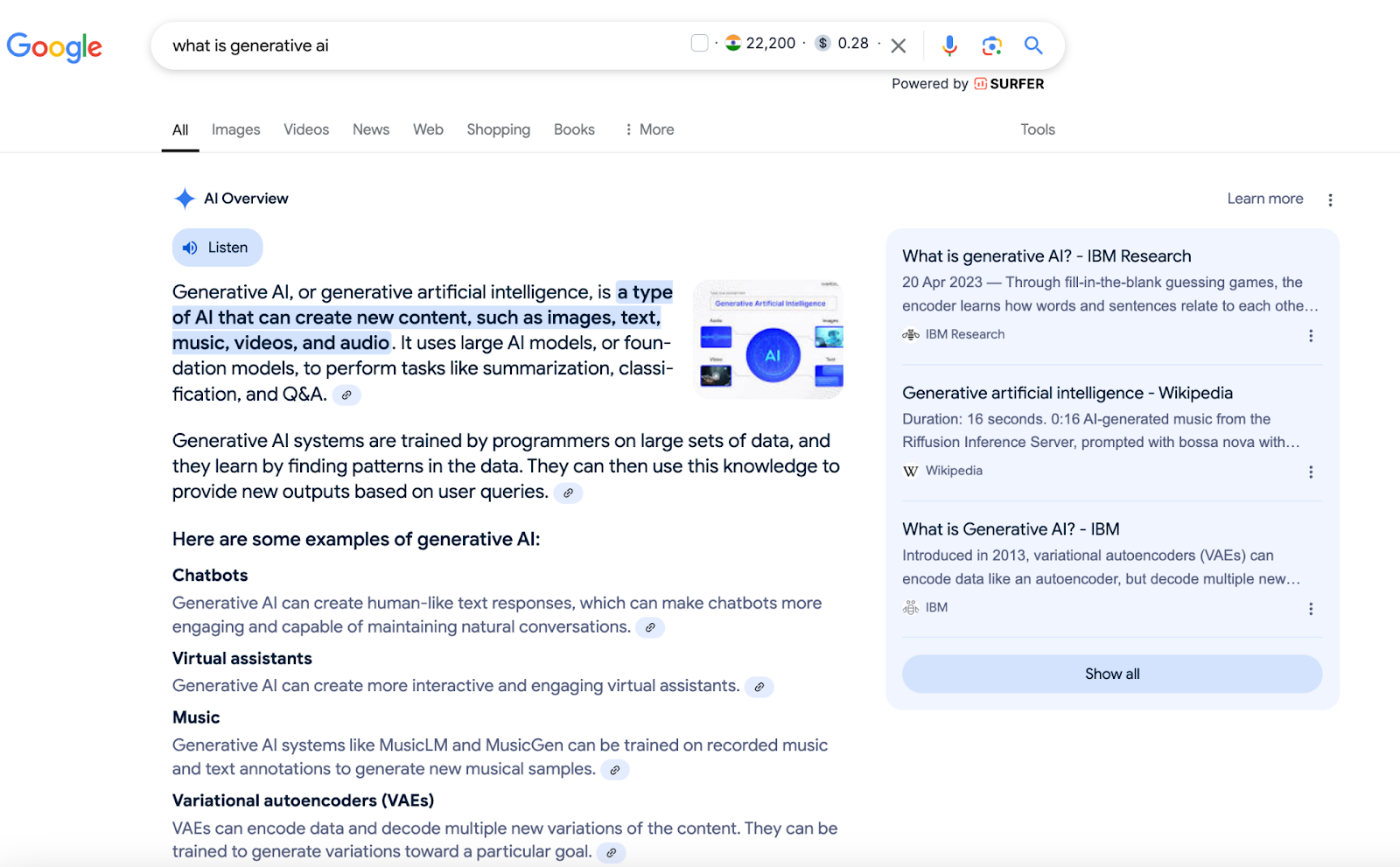Select the AI Overview sparkle icon
Screen dimensions: 1400x867
[184, 198]
